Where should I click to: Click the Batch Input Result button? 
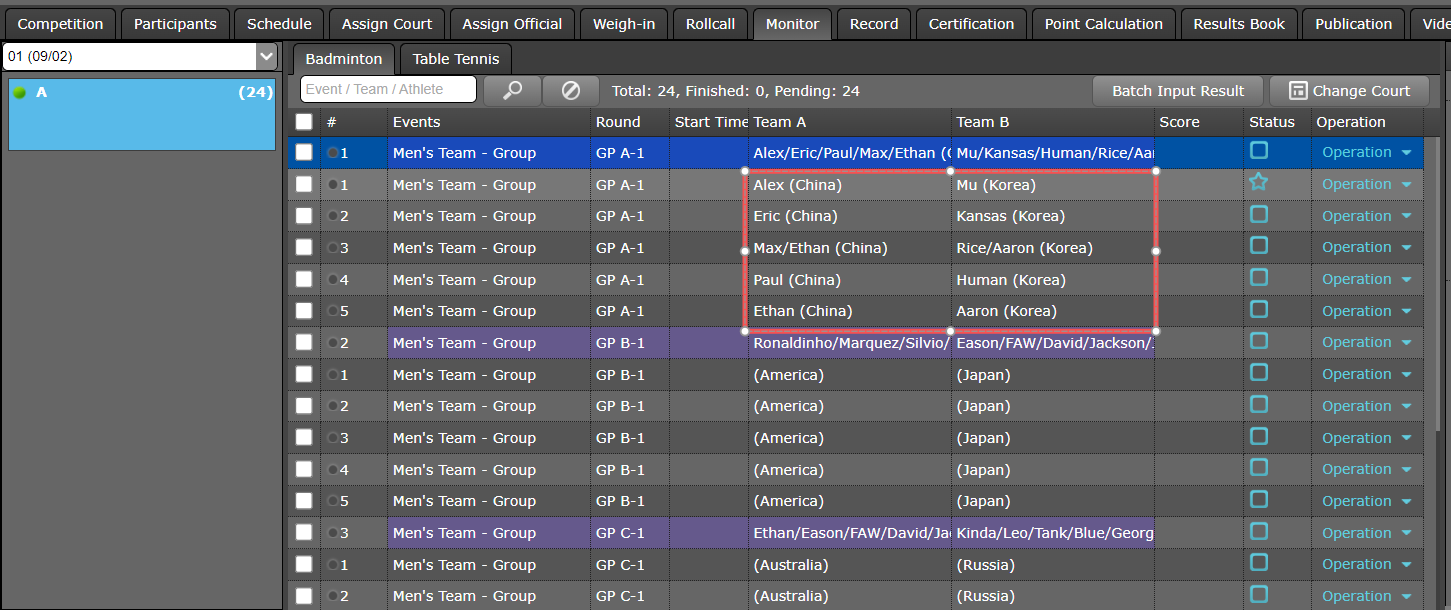(1177, 91)
